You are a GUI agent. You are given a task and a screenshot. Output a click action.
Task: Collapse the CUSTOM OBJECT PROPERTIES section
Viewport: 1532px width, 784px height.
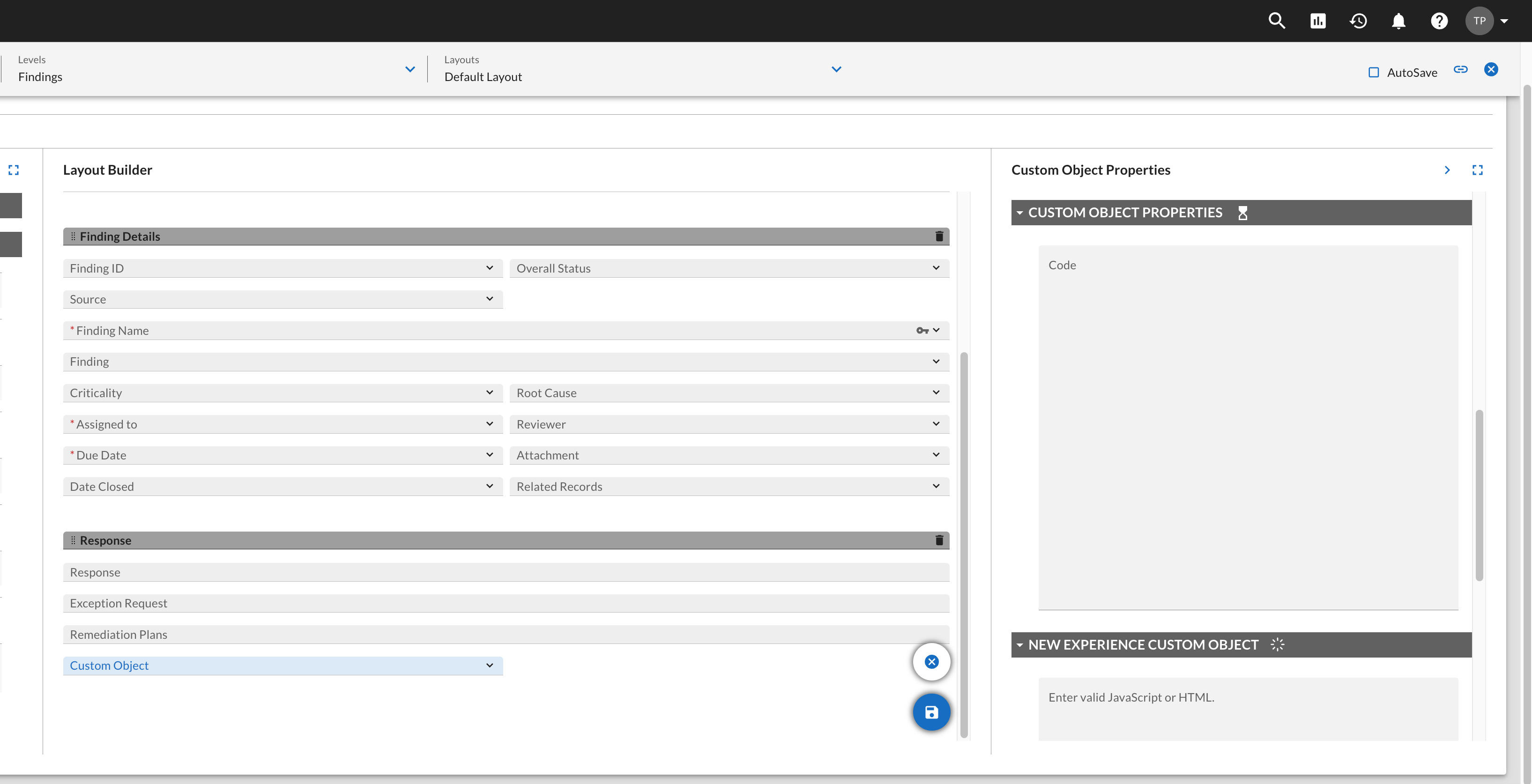coord(1019,213)
